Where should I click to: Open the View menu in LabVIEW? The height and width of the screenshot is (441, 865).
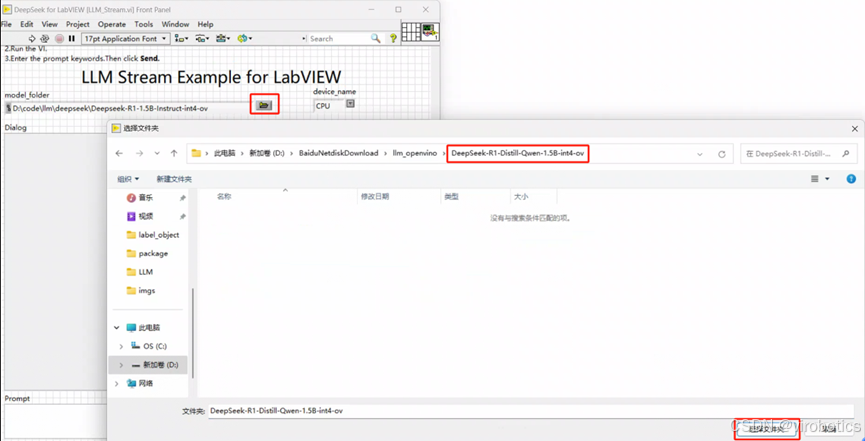pos(50,24)
